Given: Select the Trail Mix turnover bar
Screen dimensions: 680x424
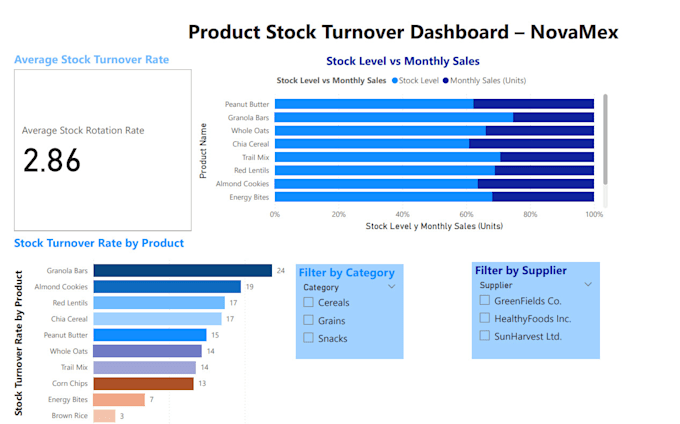Looking at the screenshot, I should click(x=144, y=368).
